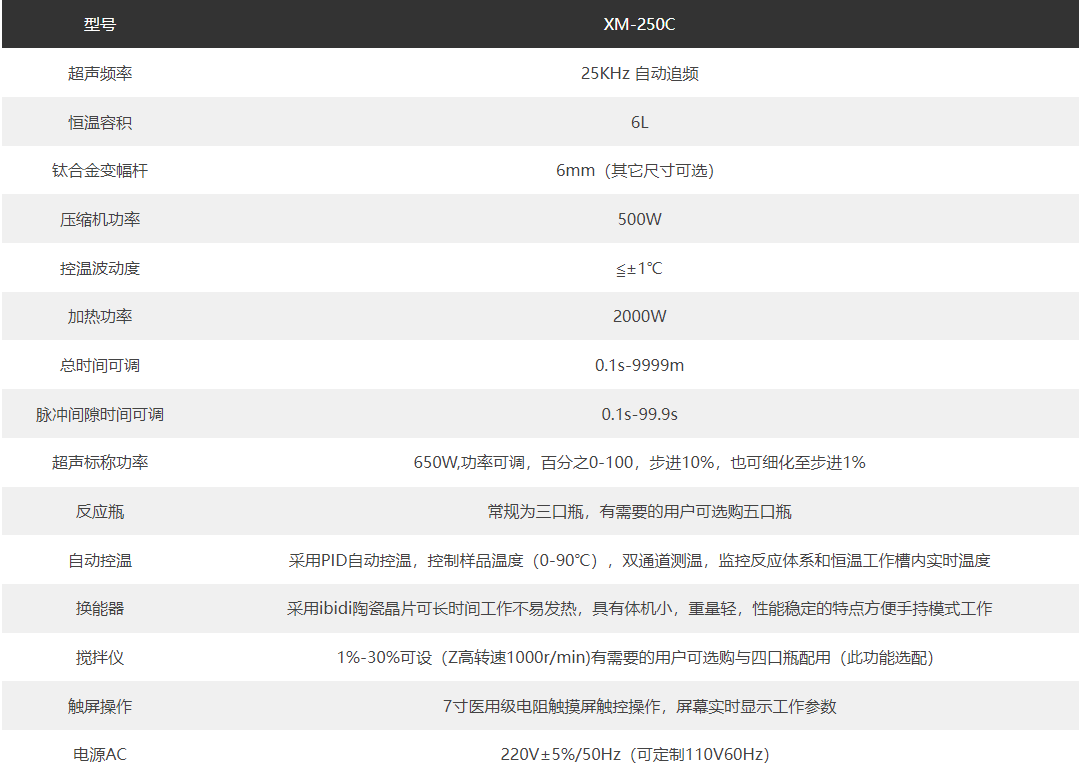
Task: Select the 脉冲间隙时间可调 label
Action: click(x=100, y=414)
